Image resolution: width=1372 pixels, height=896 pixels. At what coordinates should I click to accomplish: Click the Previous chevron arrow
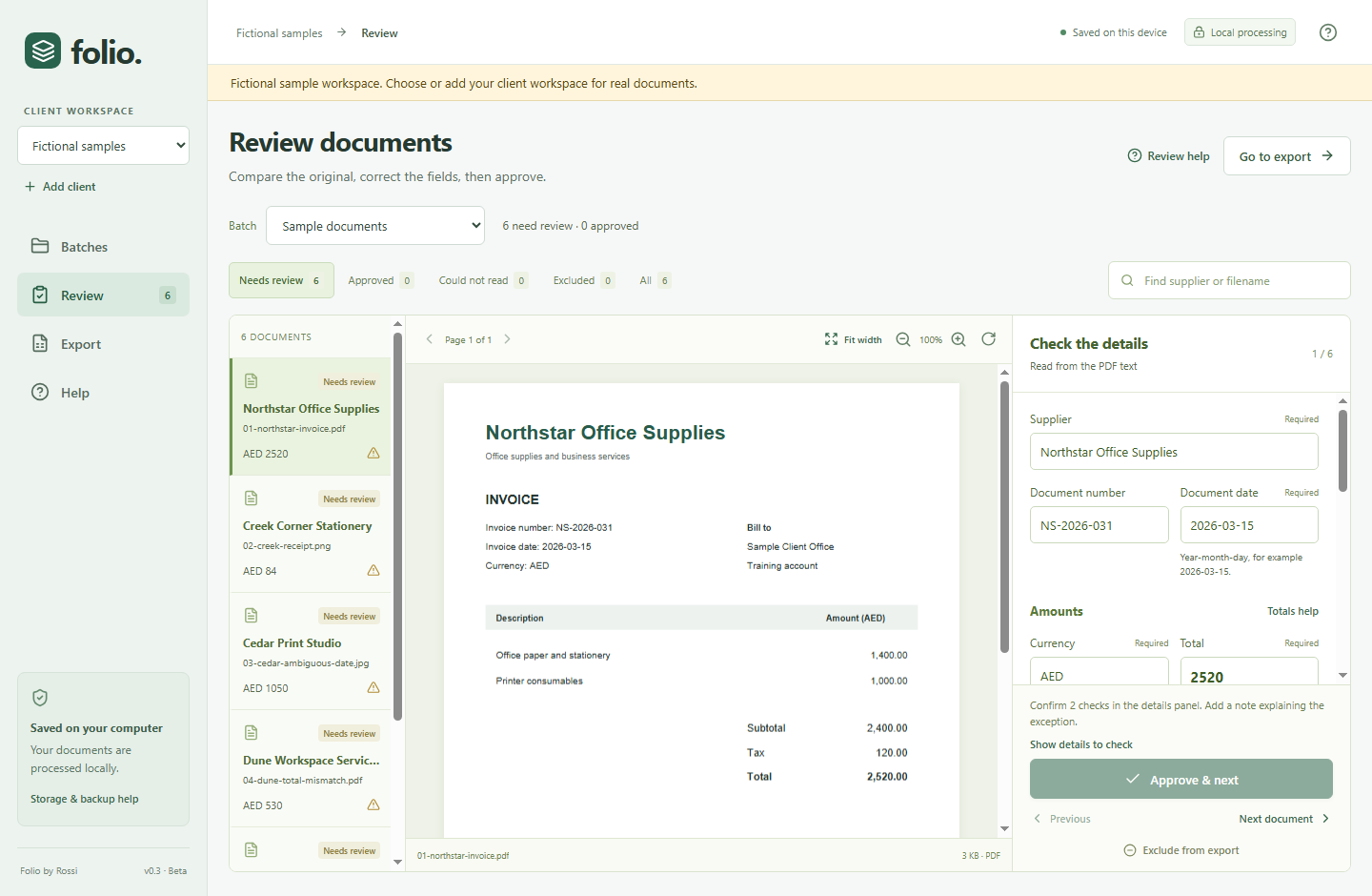tap(1038, 819)
